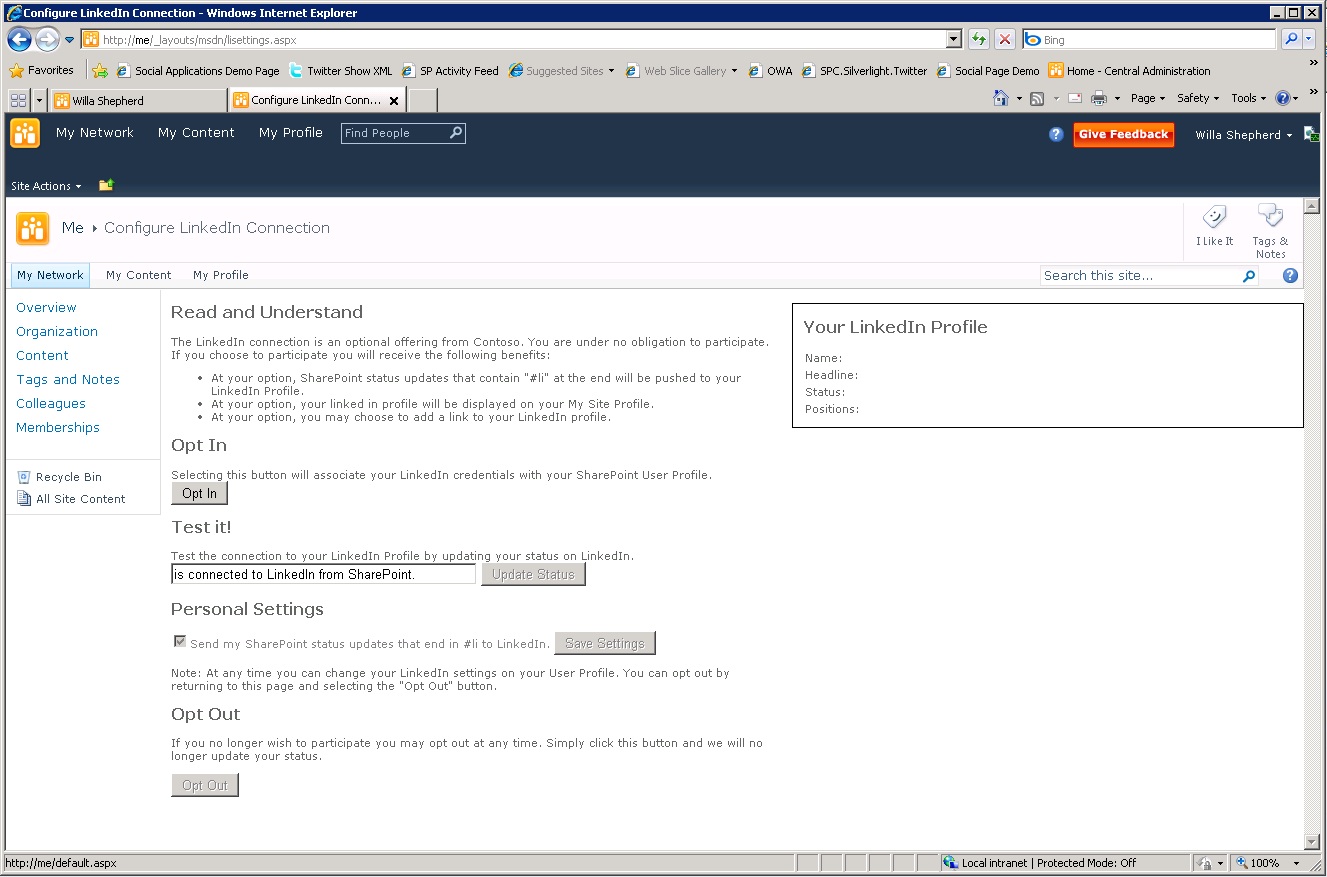
Task: Click the page title My Site icon
Action: (x=32, y=228)
